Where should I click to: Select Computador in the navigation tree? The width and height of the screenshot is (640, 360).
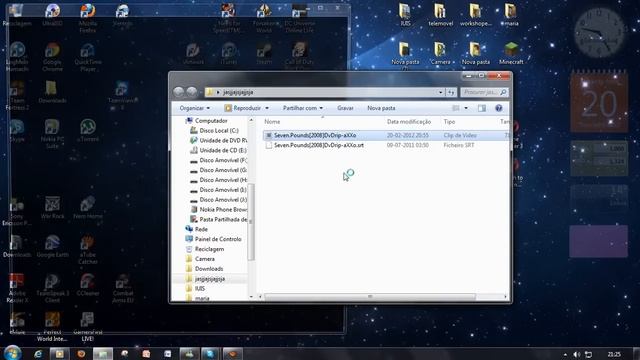pyautogui.click(x=207, y=121)
